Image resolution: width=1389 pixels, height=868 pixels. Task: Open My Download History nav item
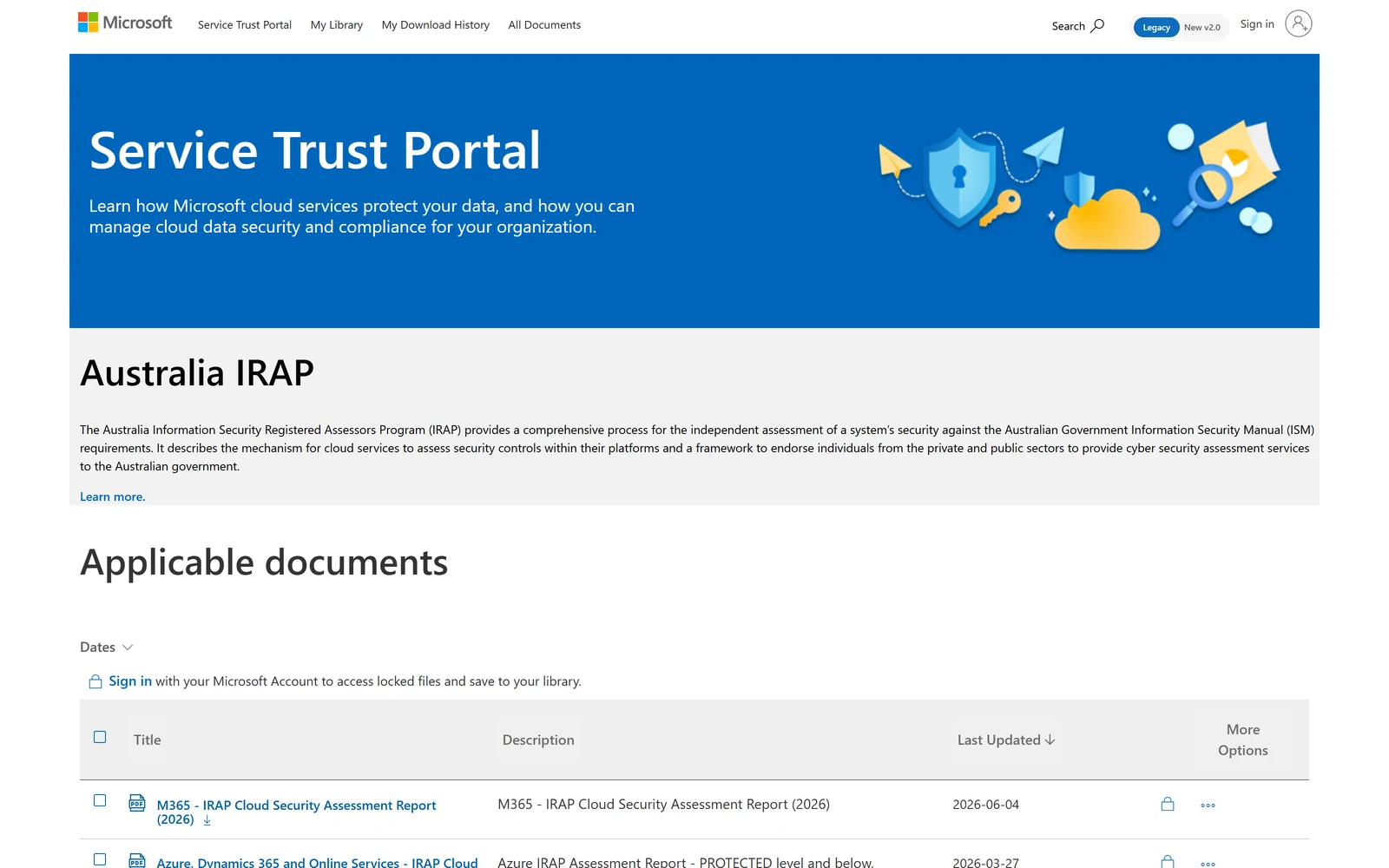click(x=436, y=25)
